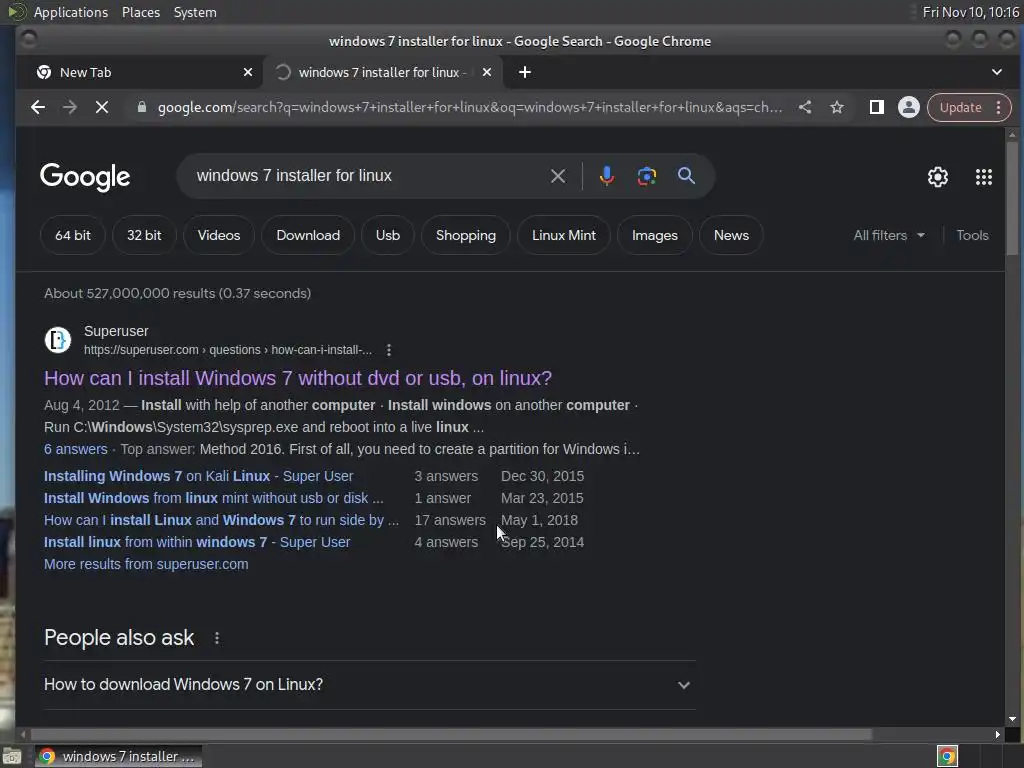This screenshot has height=768, width=1024.
Task: Open How can I install Windows 7 result
Action: (298, 378)
